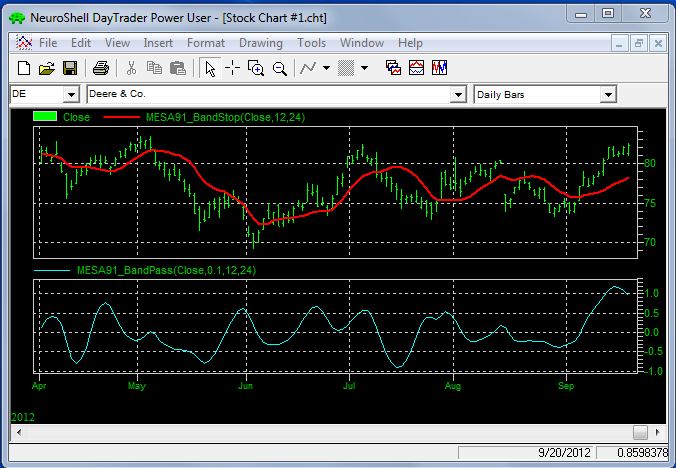Expand the Daily Bars periodicity dropdown

coord(608,94)
